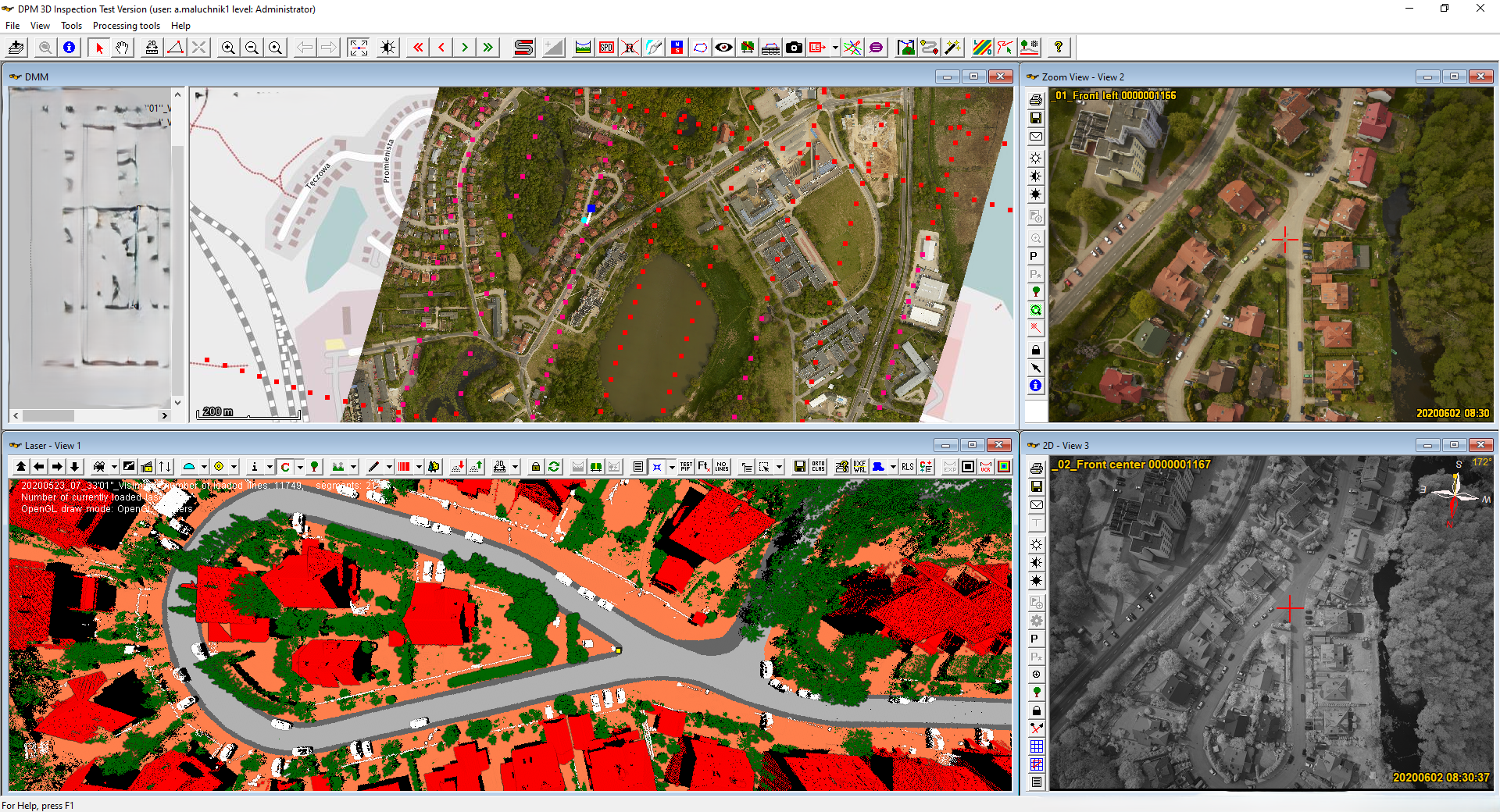The image size is (1500, 812).
Task: Toggle the eye visibility icon in main toolbar
Action: pos(723,48)
